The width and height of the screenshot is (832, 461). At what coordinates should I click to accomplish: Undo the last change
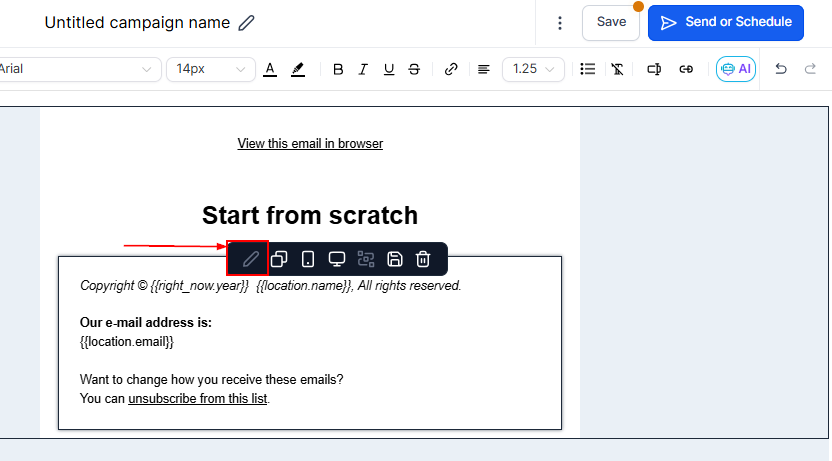[x=781, y=69]
